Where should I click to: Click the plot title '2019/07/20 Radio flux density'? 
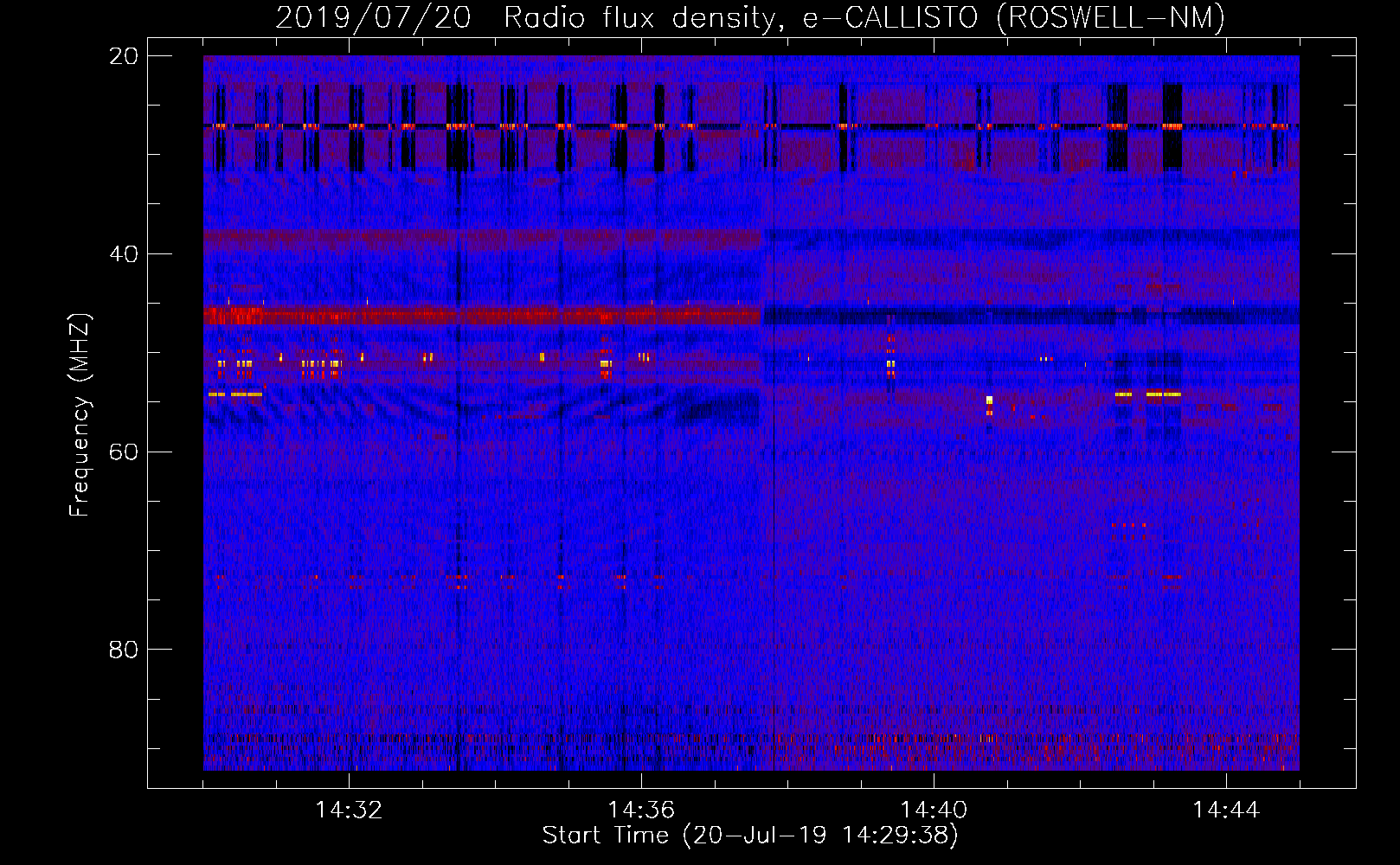[x=750, y=17]
